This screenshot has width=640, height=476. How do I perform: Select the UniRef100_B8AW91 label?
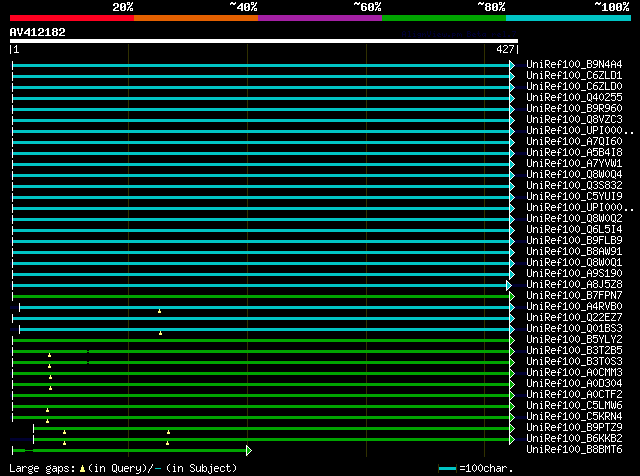click(574, 252)
